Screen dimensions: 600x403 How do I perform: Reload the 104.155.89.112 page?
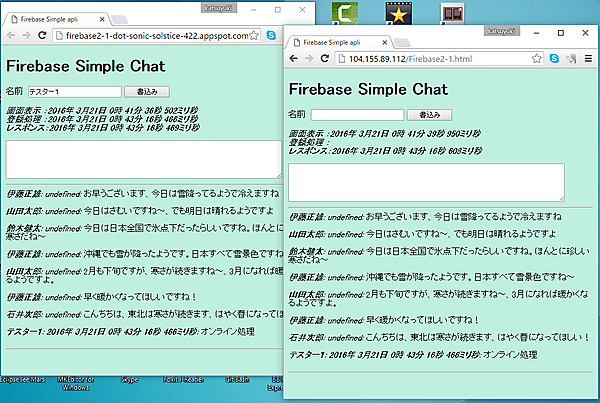click(x=324, y=59)
